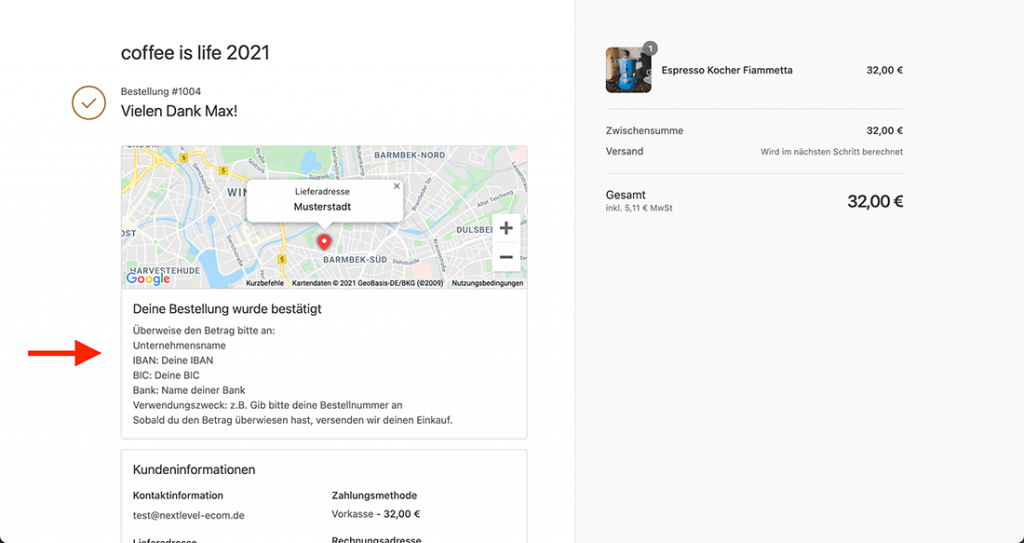Click the BARMBEK-SÜD map label
This screenshot has width=1024, height=543.
click(355, 259)
